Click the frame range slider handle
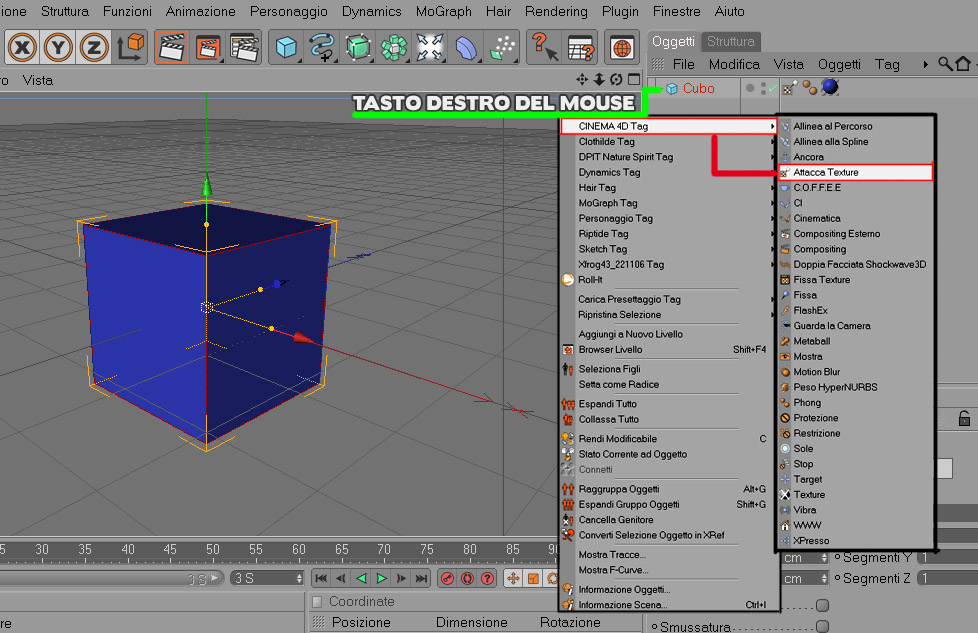The image size is (978, 633). tap(215, 579)
